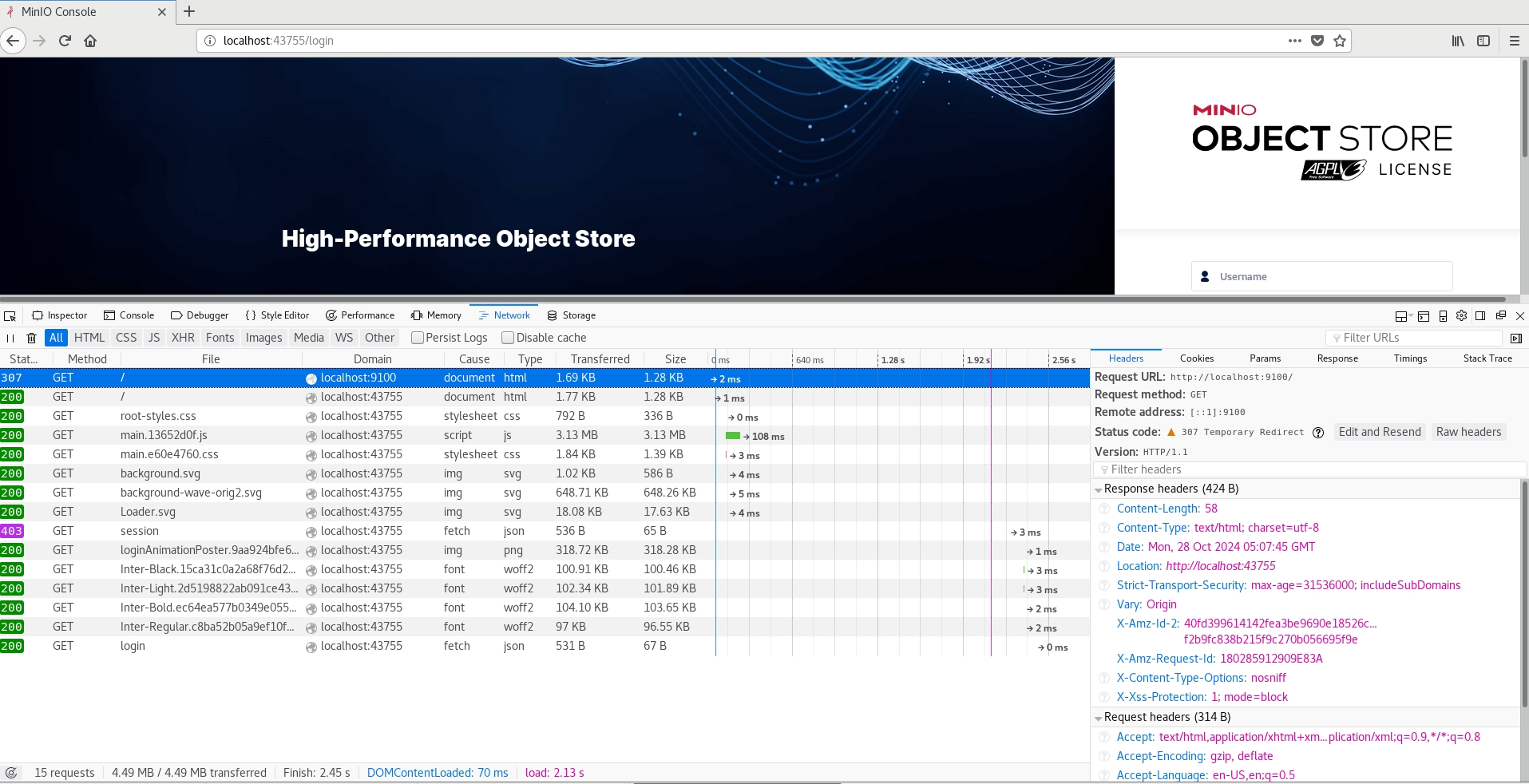This screenshot has height=784, width=1529.
Task: Collapse the Response headers section
Action: point(1099,489)
